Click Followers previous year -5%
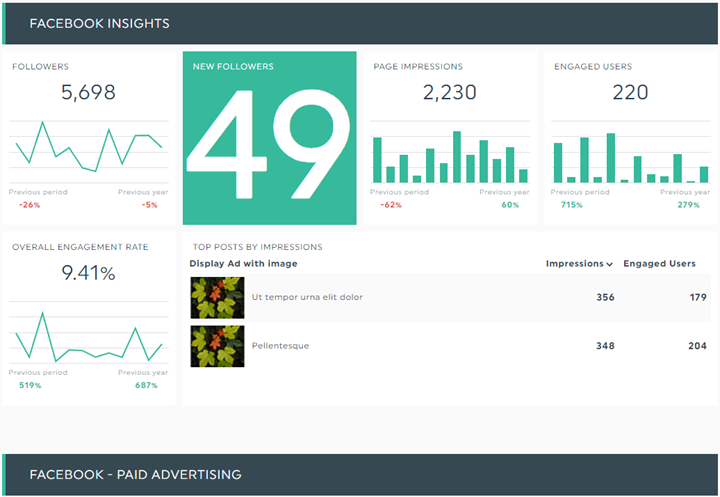This screenshot has height=497, width=720. pos(150,205)
